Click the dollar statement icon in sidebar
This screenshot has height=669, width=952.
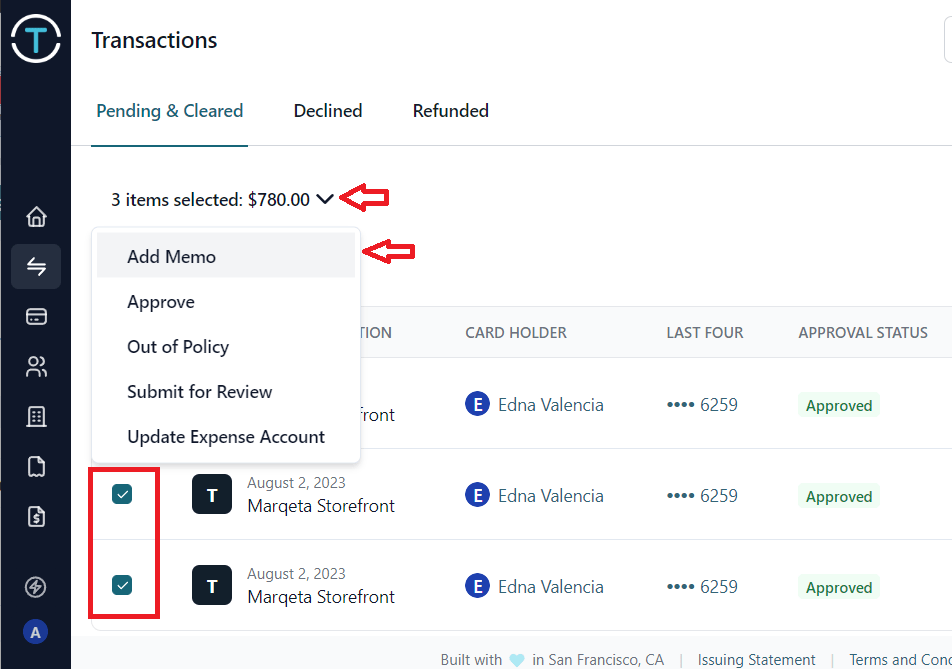(x=36, y=516)
